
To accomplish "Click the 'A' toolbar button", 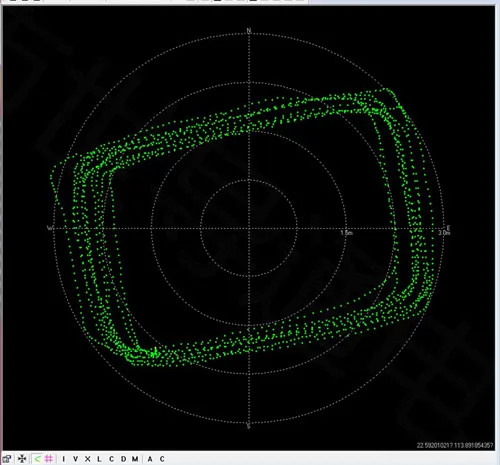I will pos(150,459).
